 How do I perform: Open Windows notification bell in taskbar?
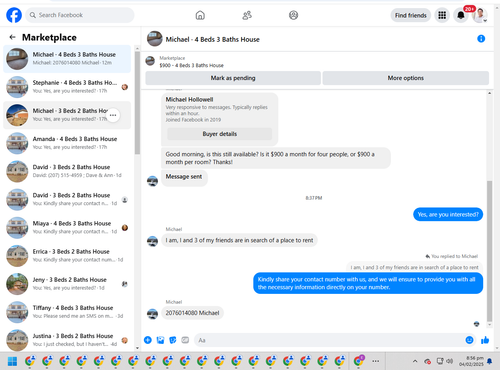(x=489, y=361)
